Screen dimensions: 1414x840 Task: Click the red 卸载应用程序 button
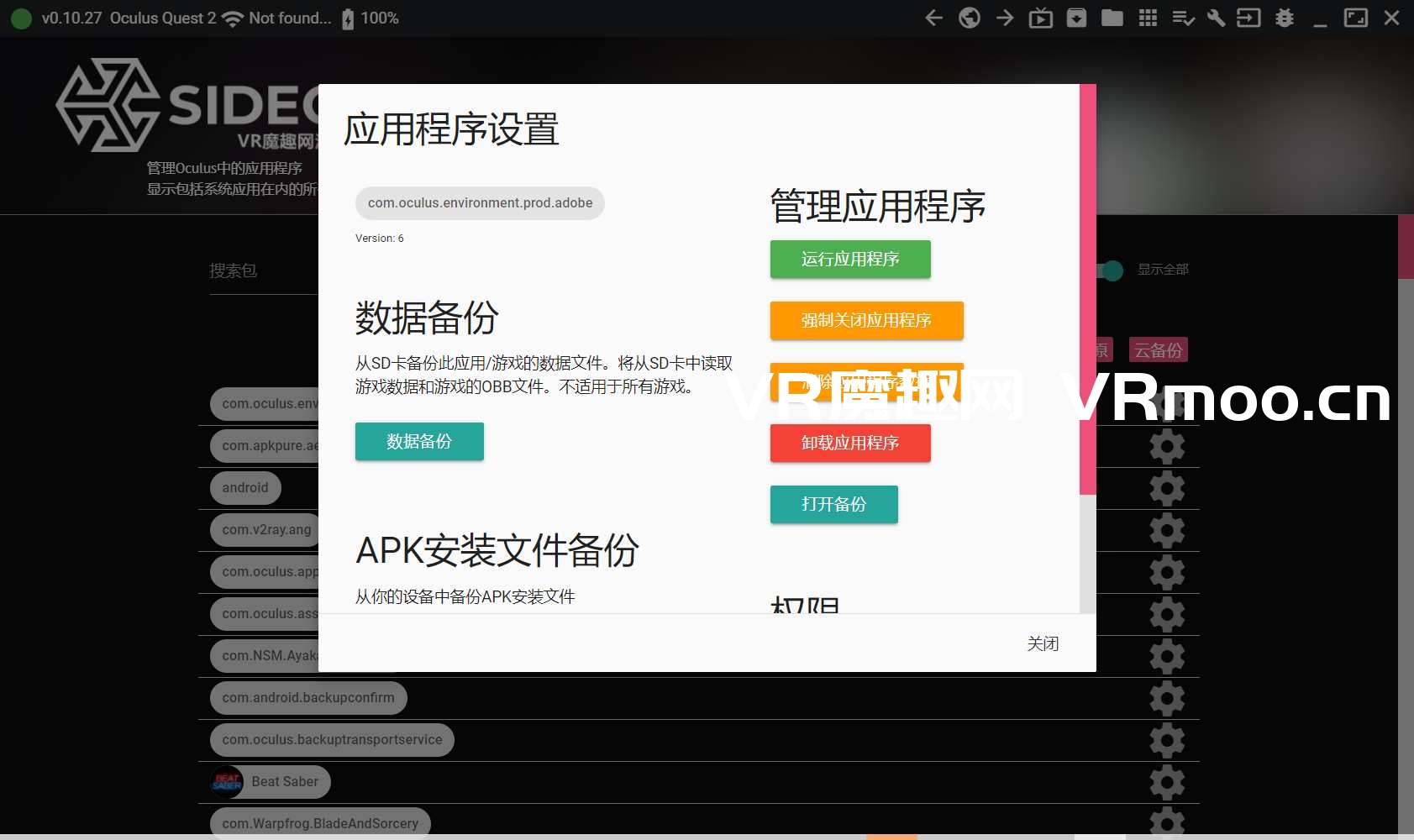point(849,443)
